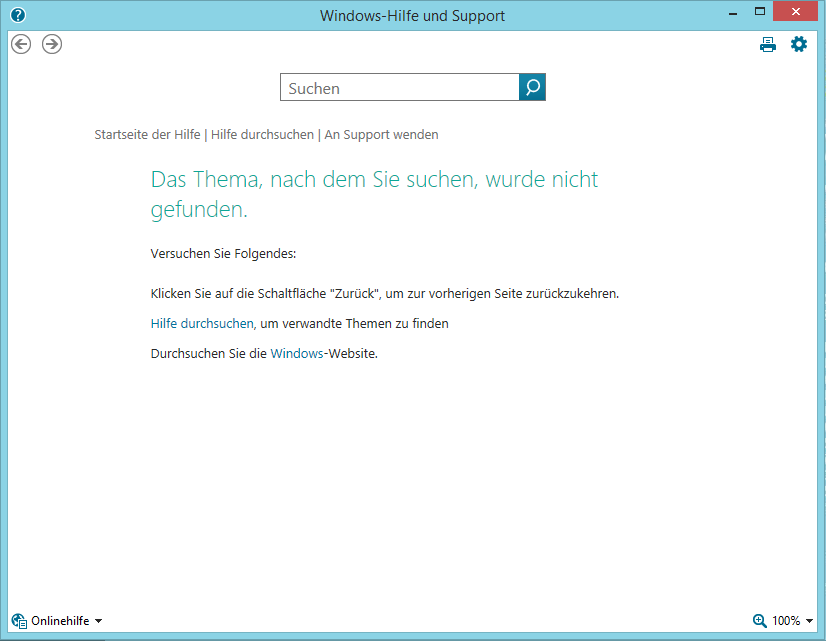The width and height of the screenshot is (826, 641).
Task: Focus the Suchen search input field
Action: coord(400,88)
